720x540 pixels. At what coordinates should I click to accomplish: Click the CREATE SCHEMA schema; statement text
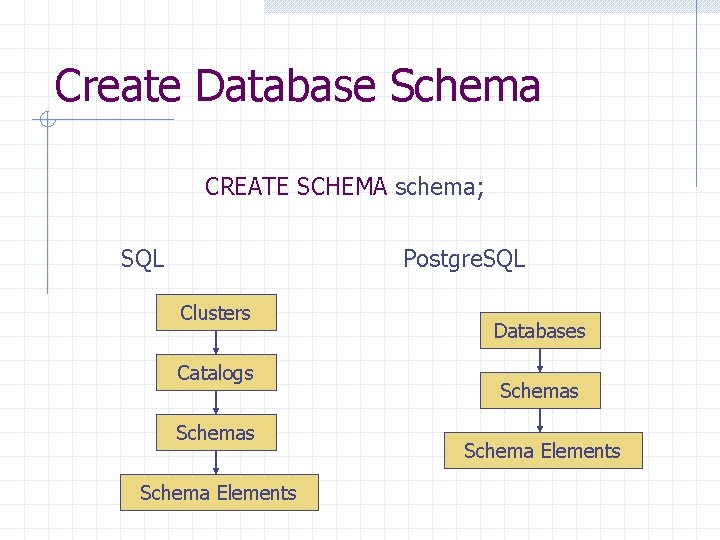pyautogui.click(x=344, y=187)
